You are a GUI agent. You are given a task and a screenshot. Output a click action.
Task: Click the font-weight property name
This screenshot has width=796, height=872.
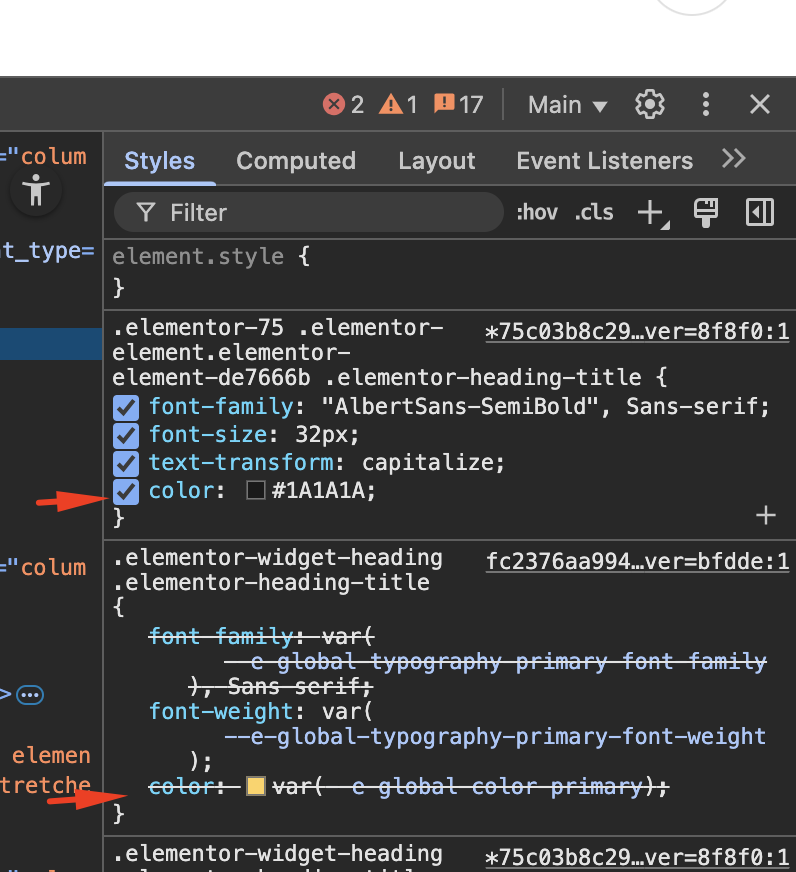point(221,711)
